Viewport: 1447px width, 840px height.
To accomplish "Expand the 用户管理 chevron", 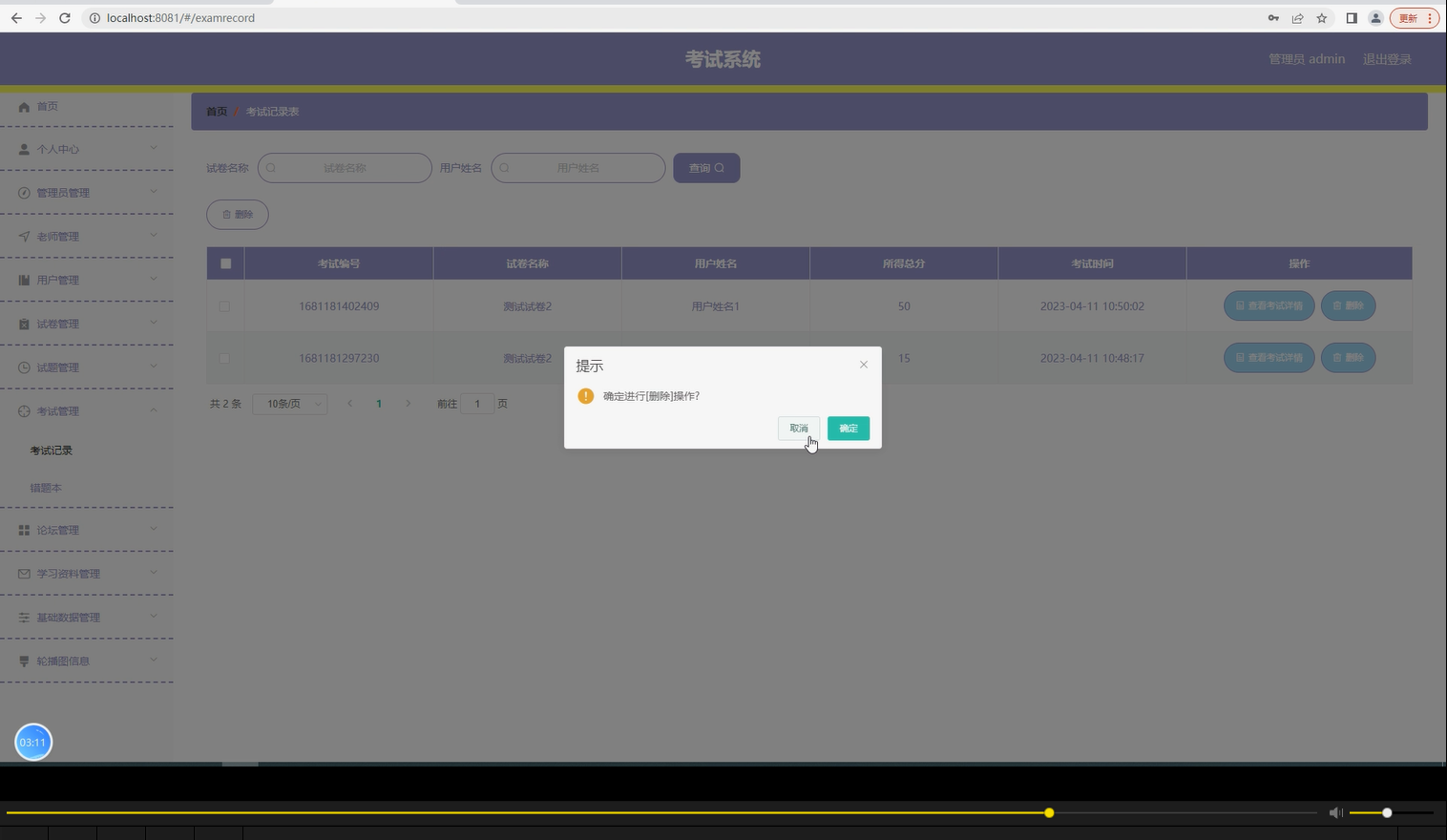I will (x=154, y=280).
